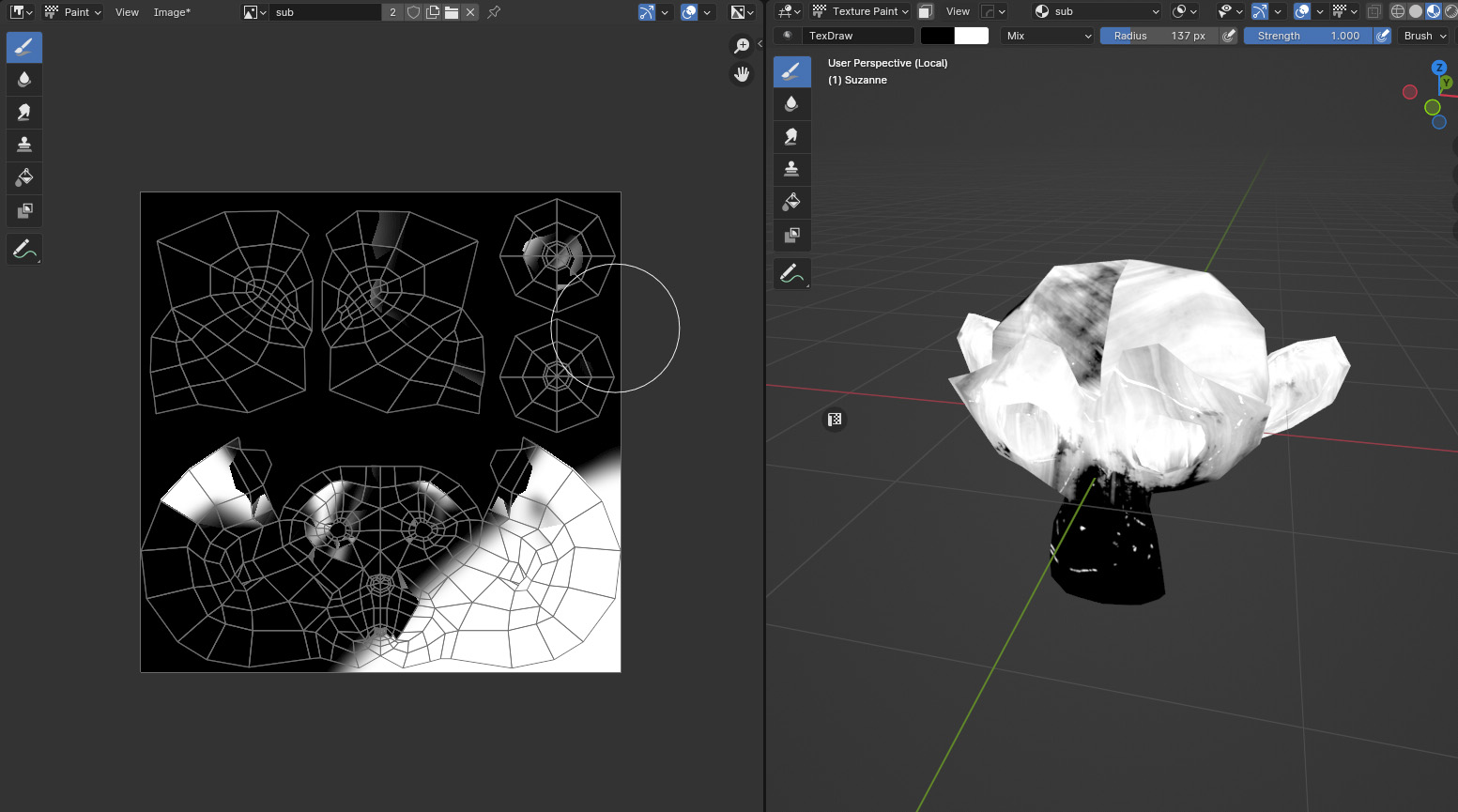The width and height of the screenshot is (1458, 812).
Task: Open the sub texture slot dropdown
Action: point(1096,11)
